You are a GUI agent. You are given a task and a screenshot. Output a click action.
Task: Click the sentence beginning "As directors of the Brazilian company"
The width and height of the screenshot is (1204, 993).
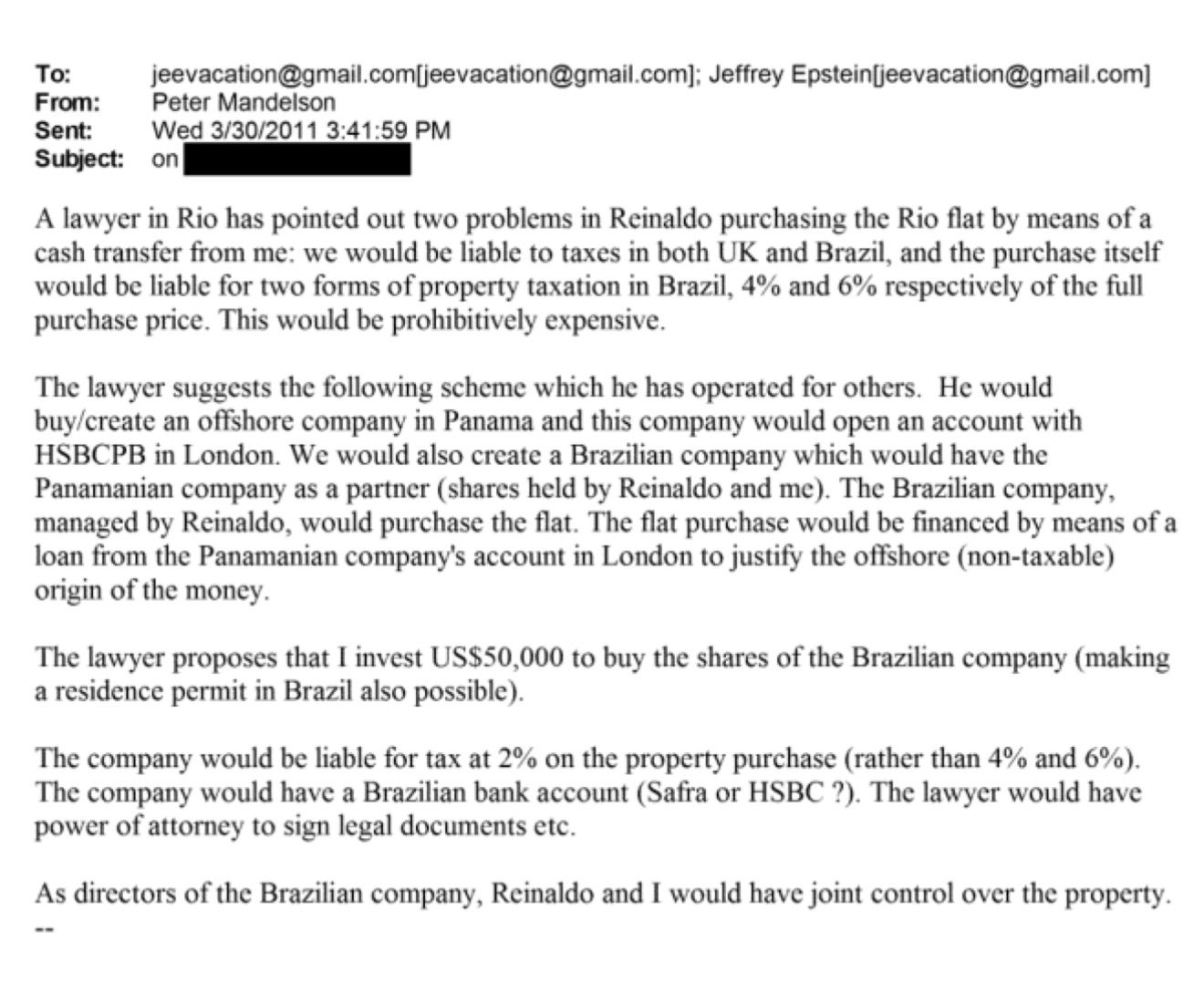pos(602,894)
